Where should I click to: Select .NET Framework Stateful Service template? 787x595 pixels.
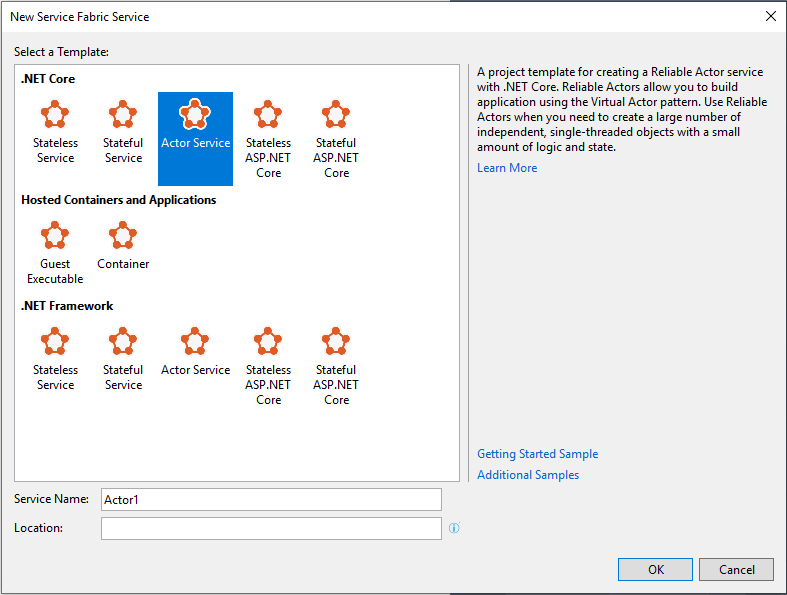click(x=123, y=360)
